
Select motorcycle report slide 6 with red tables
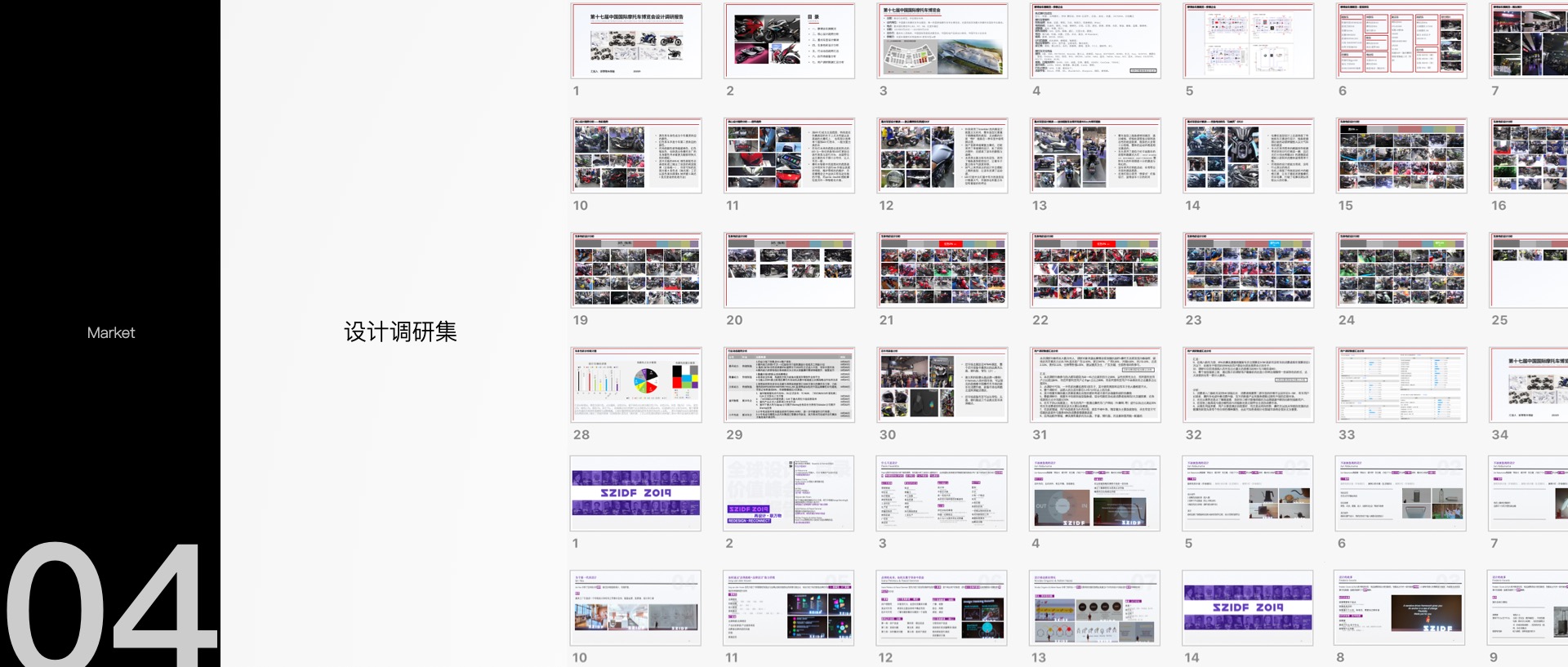pyautogui.click(x=1401, y=41)
